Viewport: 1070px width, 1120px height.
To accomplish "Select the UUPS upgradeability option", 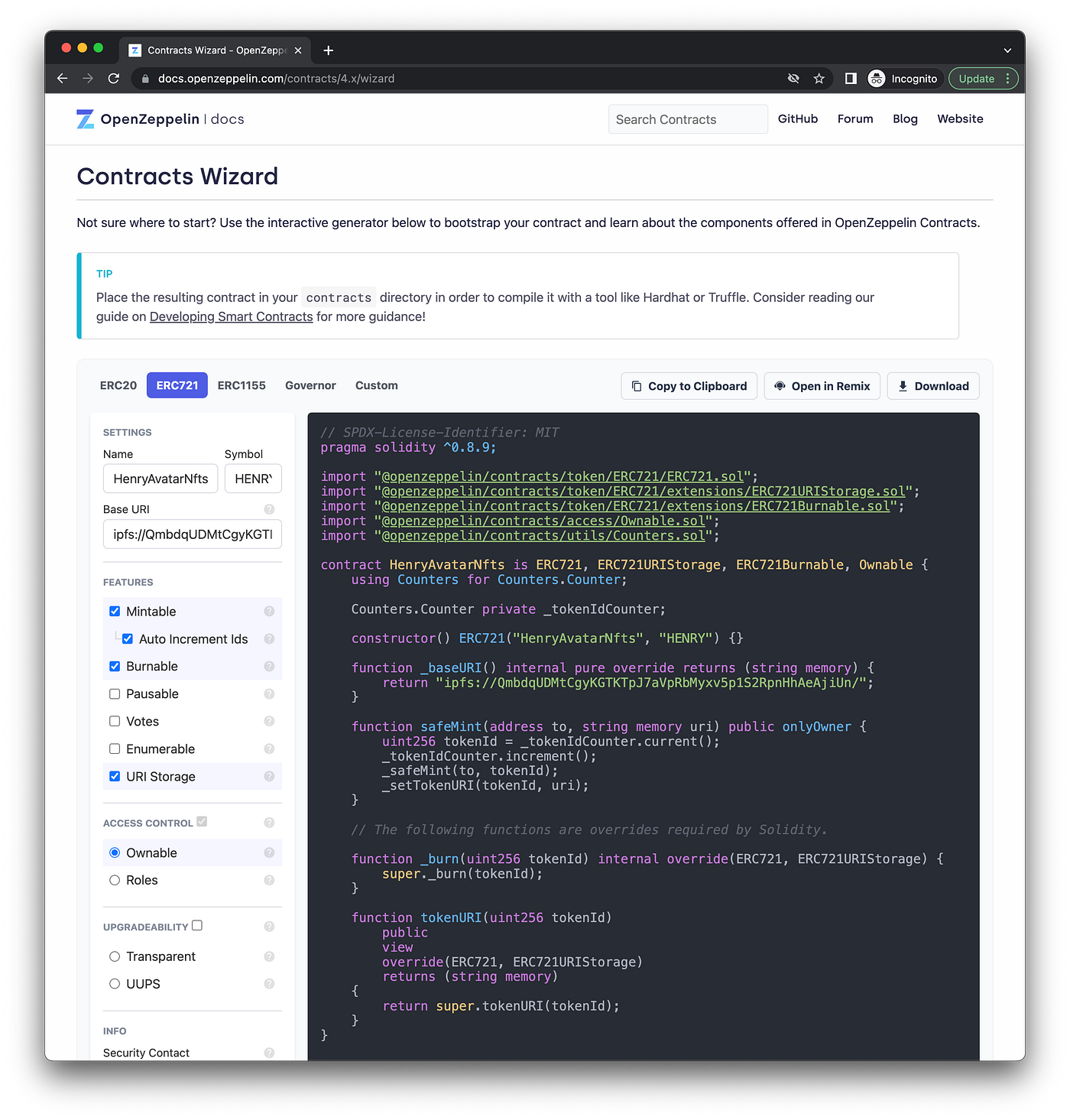I will click(115, 985).
